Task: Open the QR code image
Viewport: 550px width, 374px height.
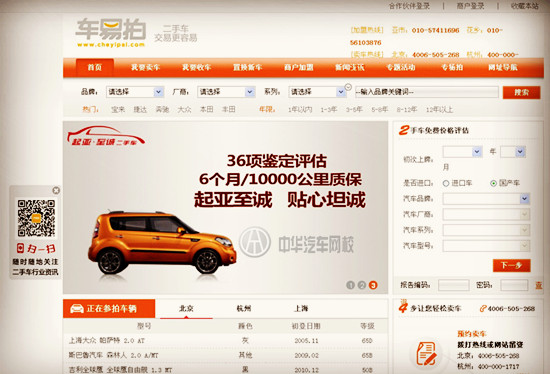Action: coord(36,218)
